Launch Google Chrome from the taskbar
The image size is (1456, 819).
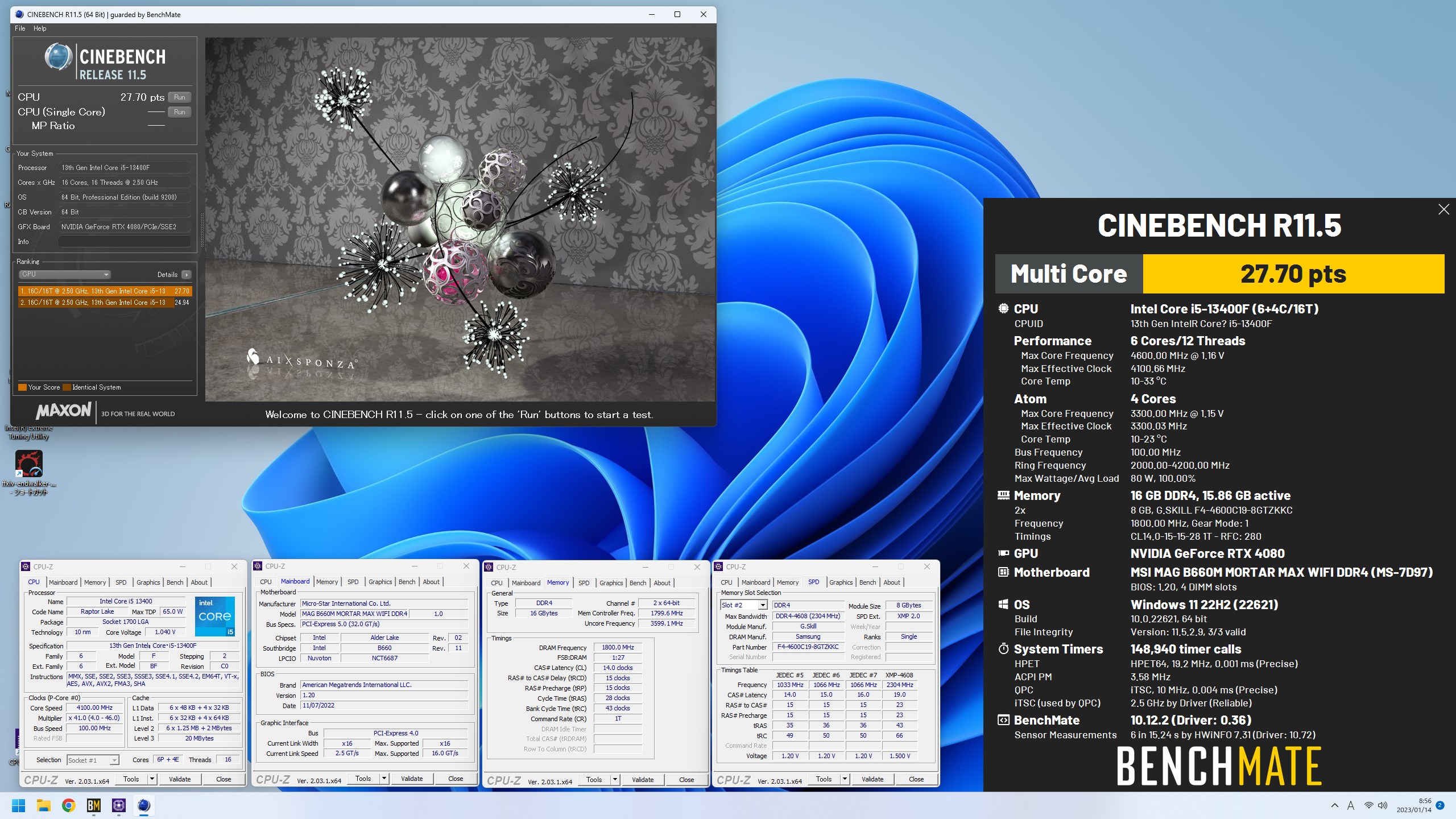tap(69, 805)
